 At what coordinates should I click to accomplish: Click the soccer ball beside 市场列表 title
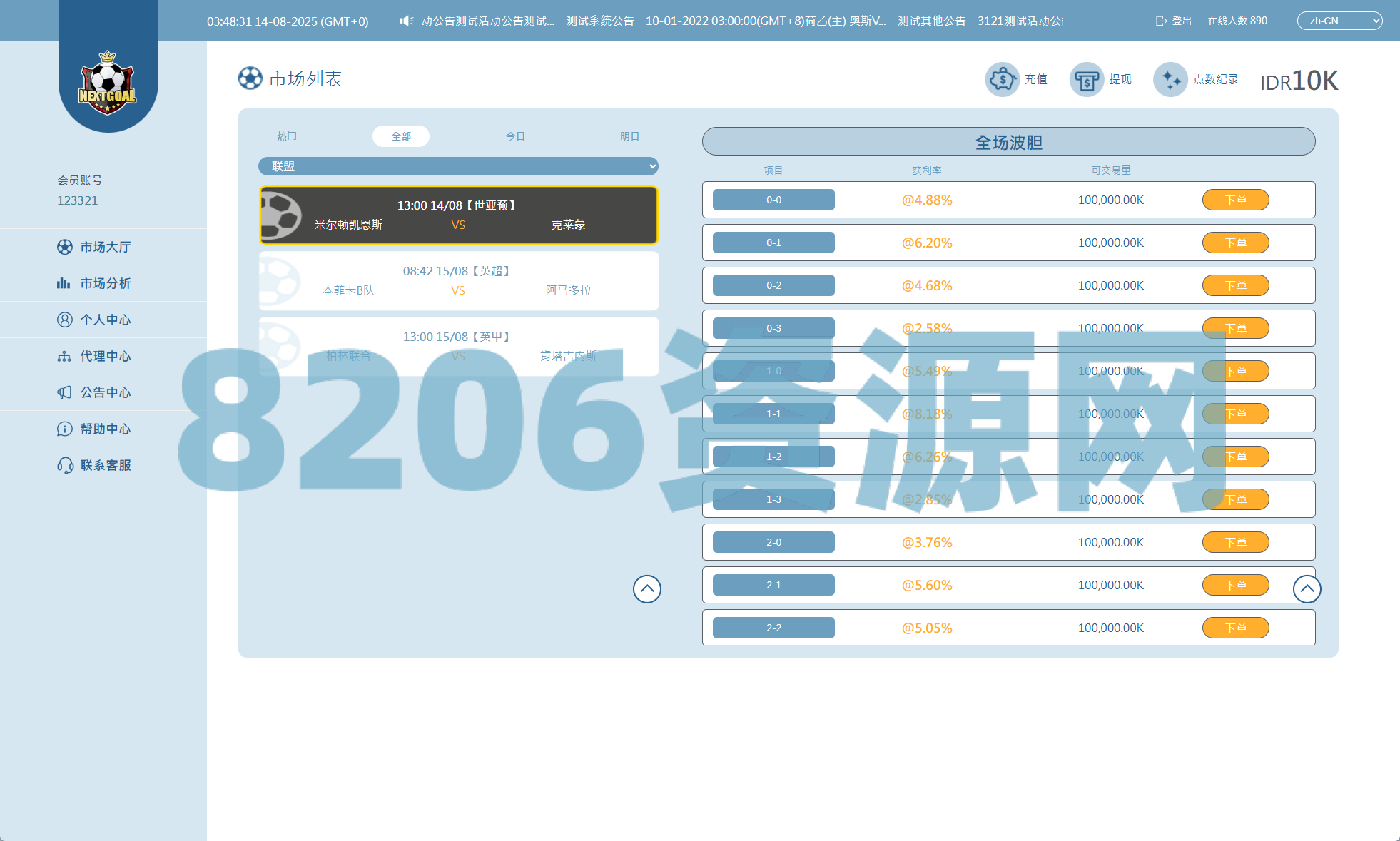pos(250,78)
